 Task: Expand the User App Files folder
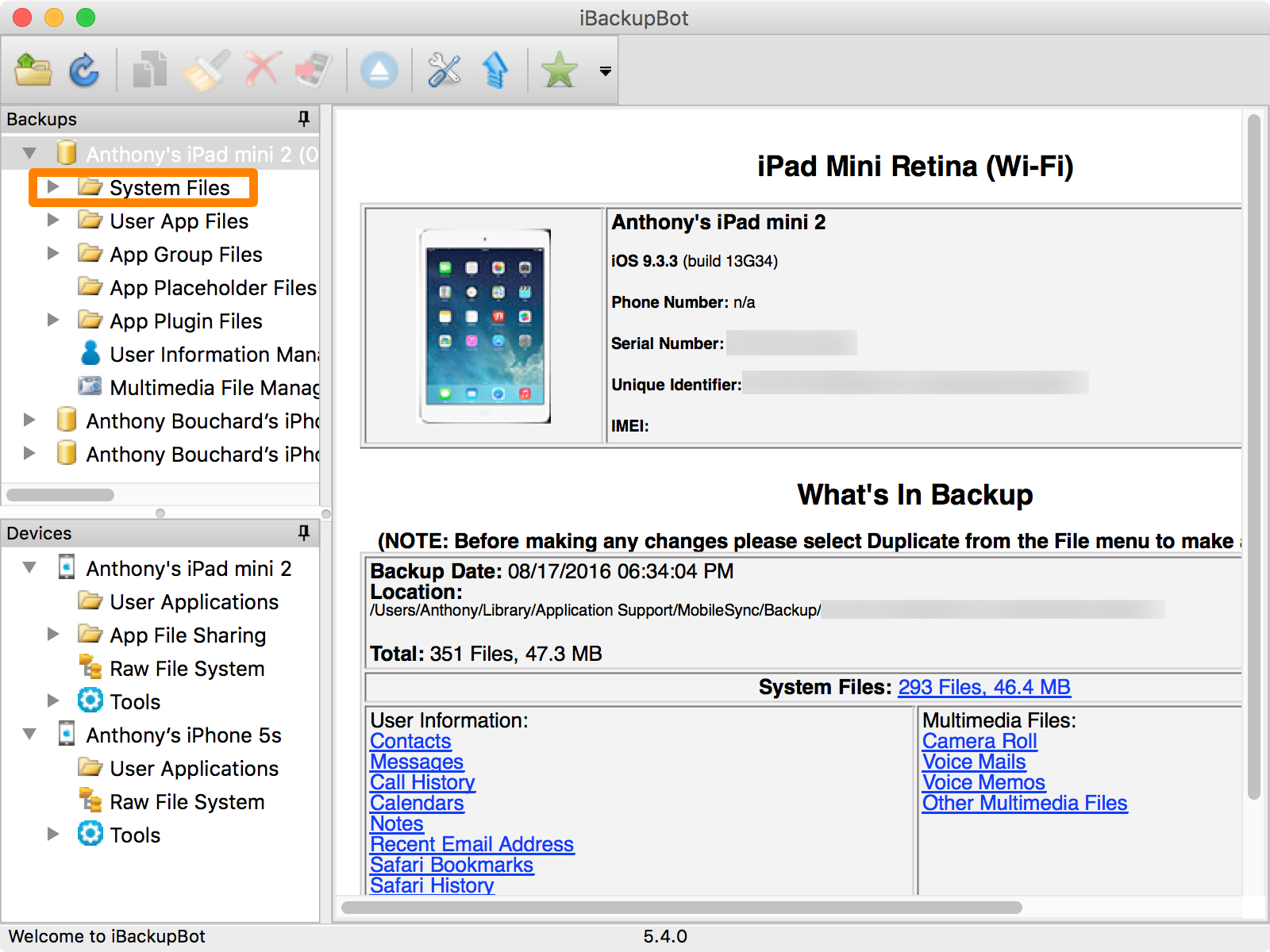click(53, 221)
